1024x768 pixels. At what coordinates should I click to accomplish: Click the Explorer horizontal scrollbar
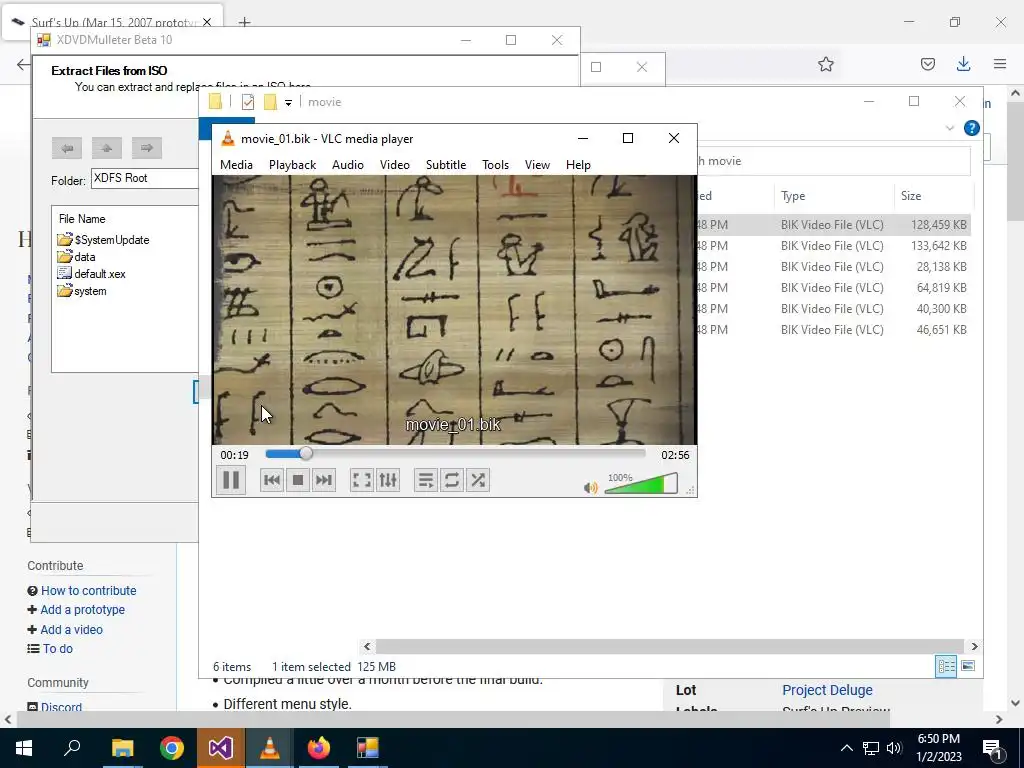coord(669,646)
